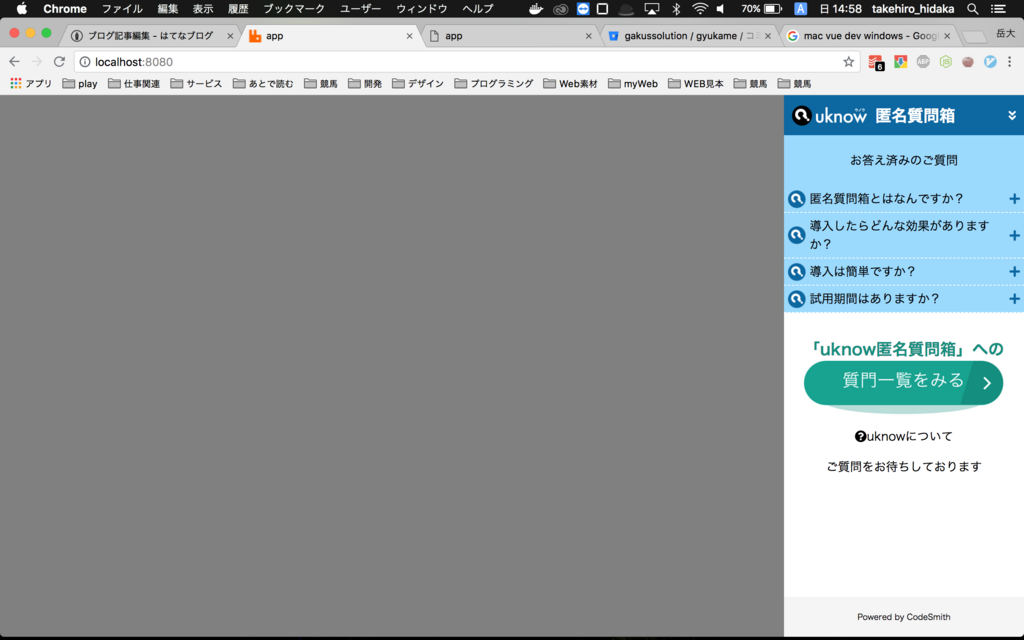Open the プログラミング bookmark folder
This screenshot has width=1024, height=640.
(x=494, y=84)
